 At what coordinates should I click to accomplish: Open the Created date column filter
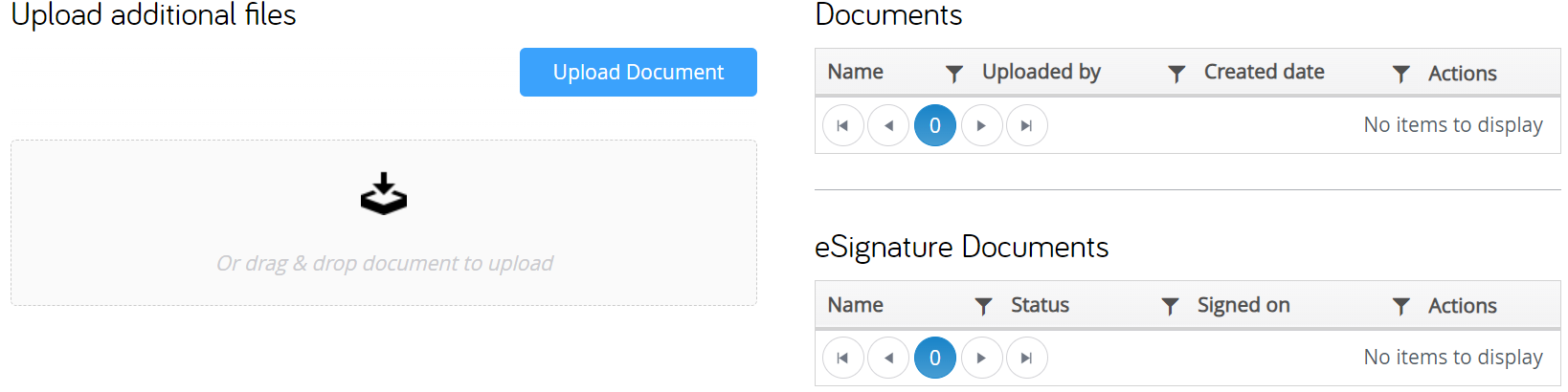coord(1400,74)
